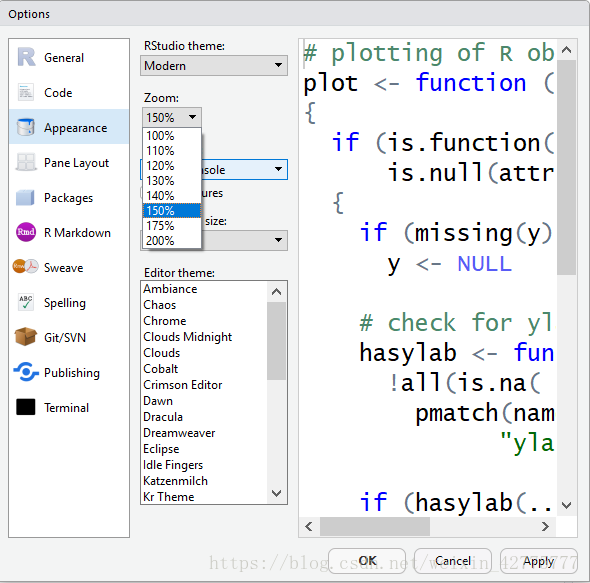This screenshot has width=590, height=583.
Task: Click the Cancel button
Action: pyautogui.click(x=453, y=560)
